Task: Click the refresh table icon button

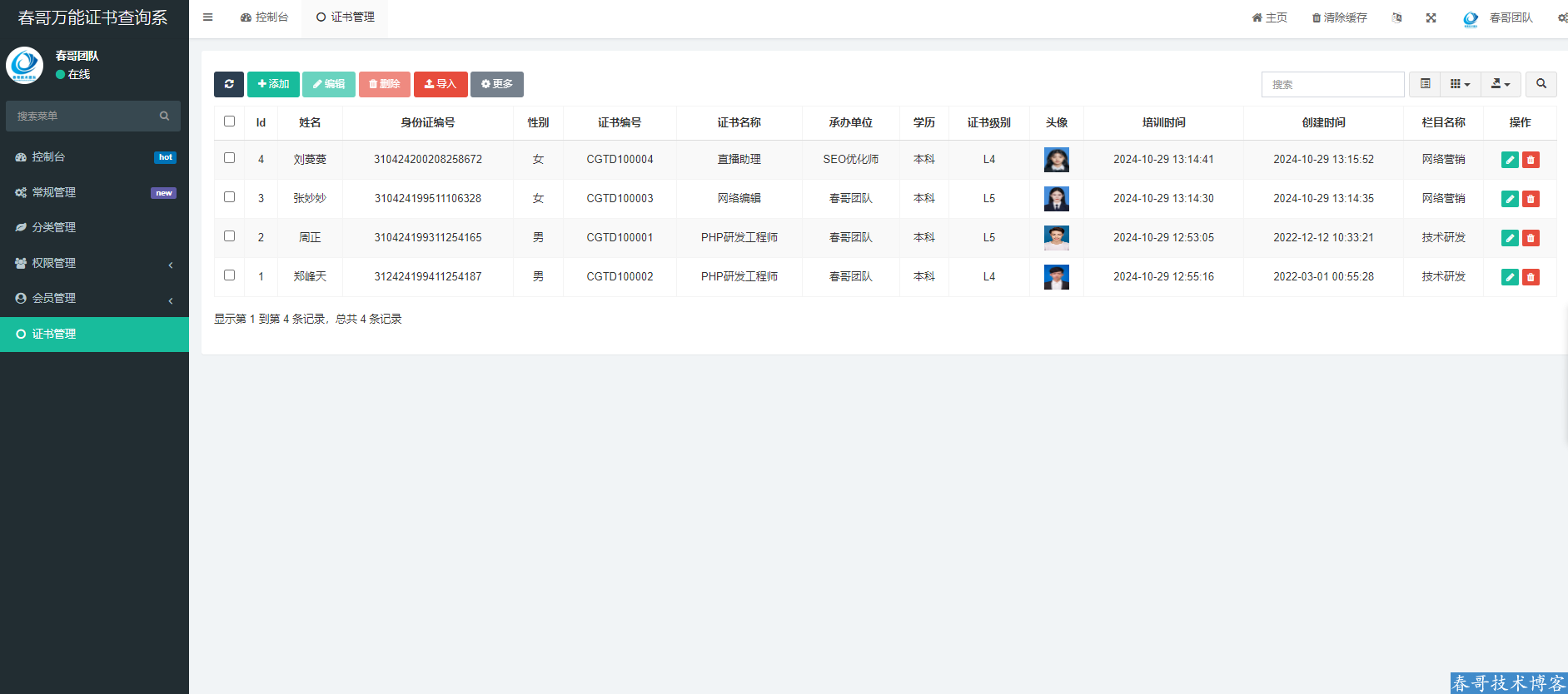Action: pyautogui.click(x=229, y=84)
